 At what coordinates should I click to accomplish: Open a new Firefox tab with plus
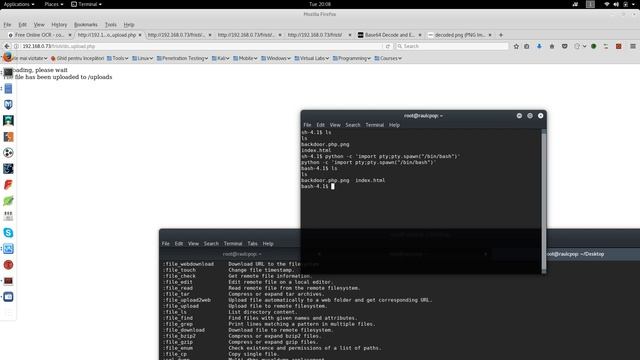pyautogui.click(x=501, y=35)
